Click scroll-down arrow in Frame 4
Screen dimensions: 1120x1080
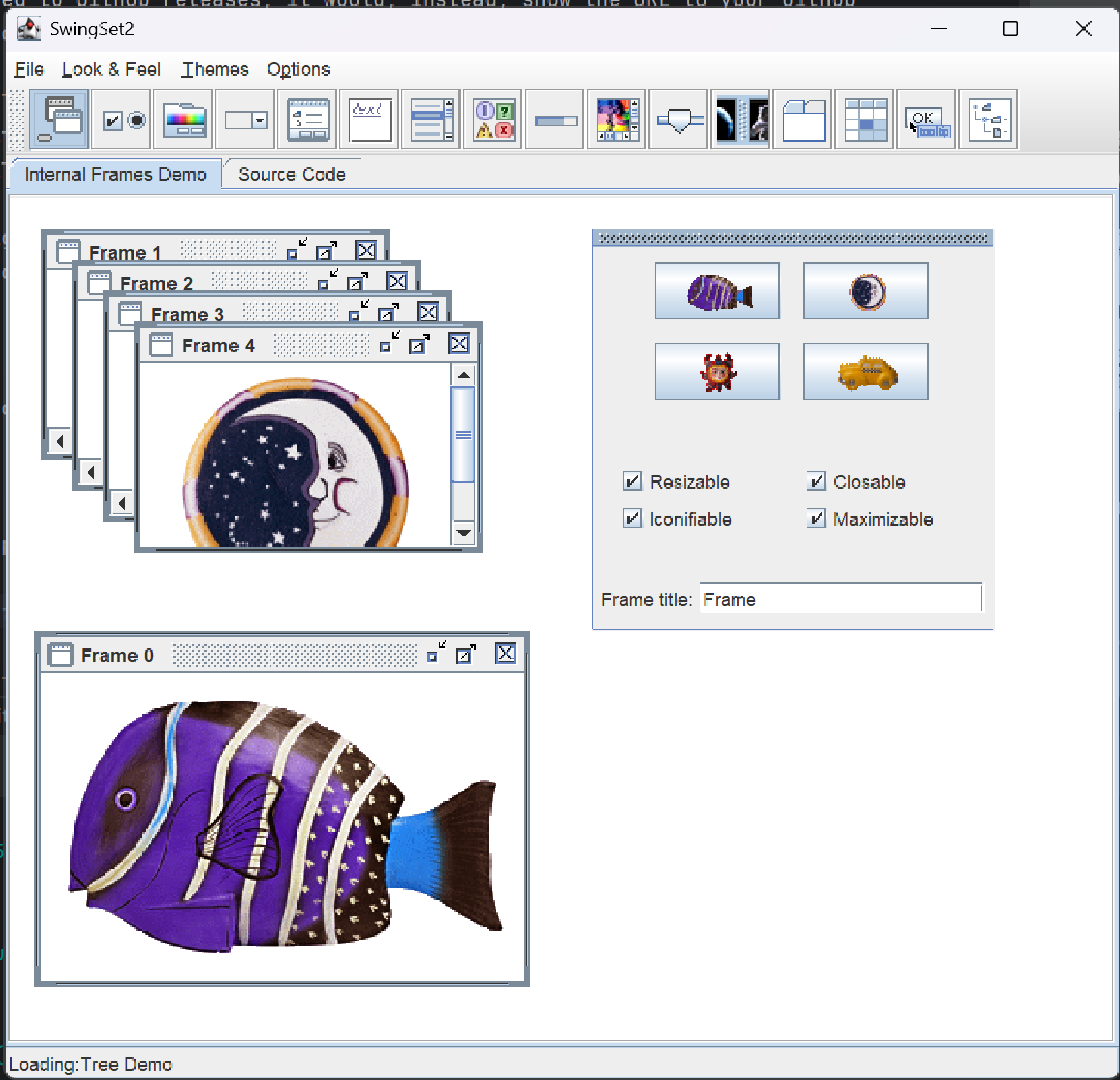tap(463, 533)
